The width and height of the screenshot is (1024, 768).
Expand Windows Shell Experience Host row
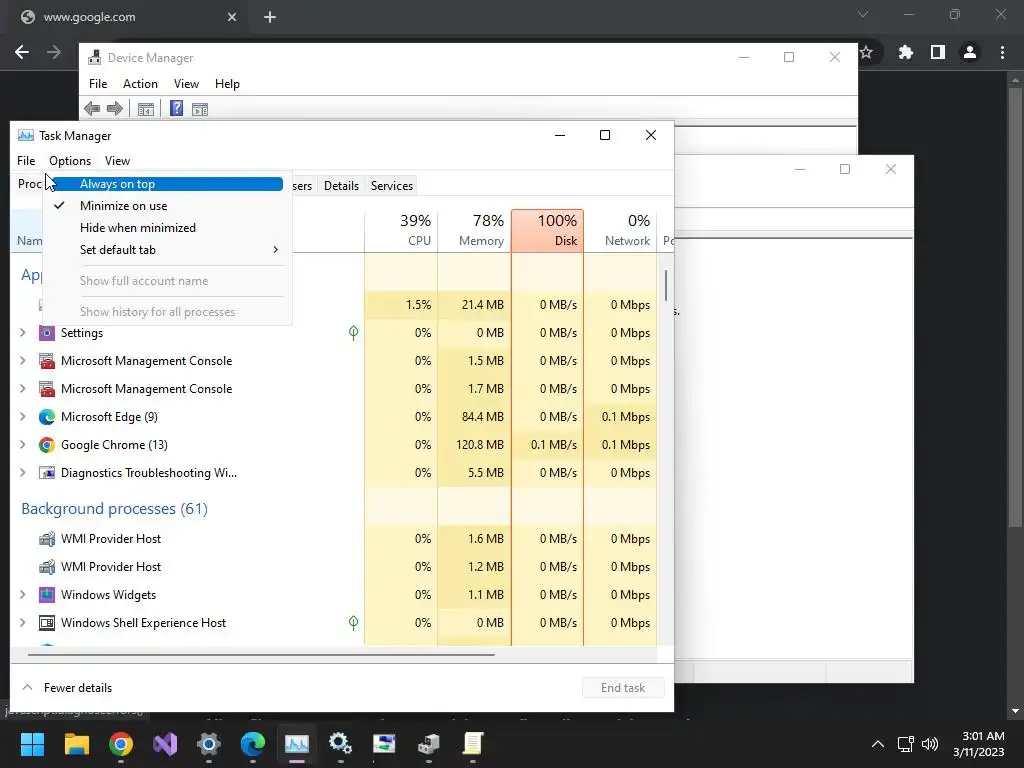pos(23,623)
